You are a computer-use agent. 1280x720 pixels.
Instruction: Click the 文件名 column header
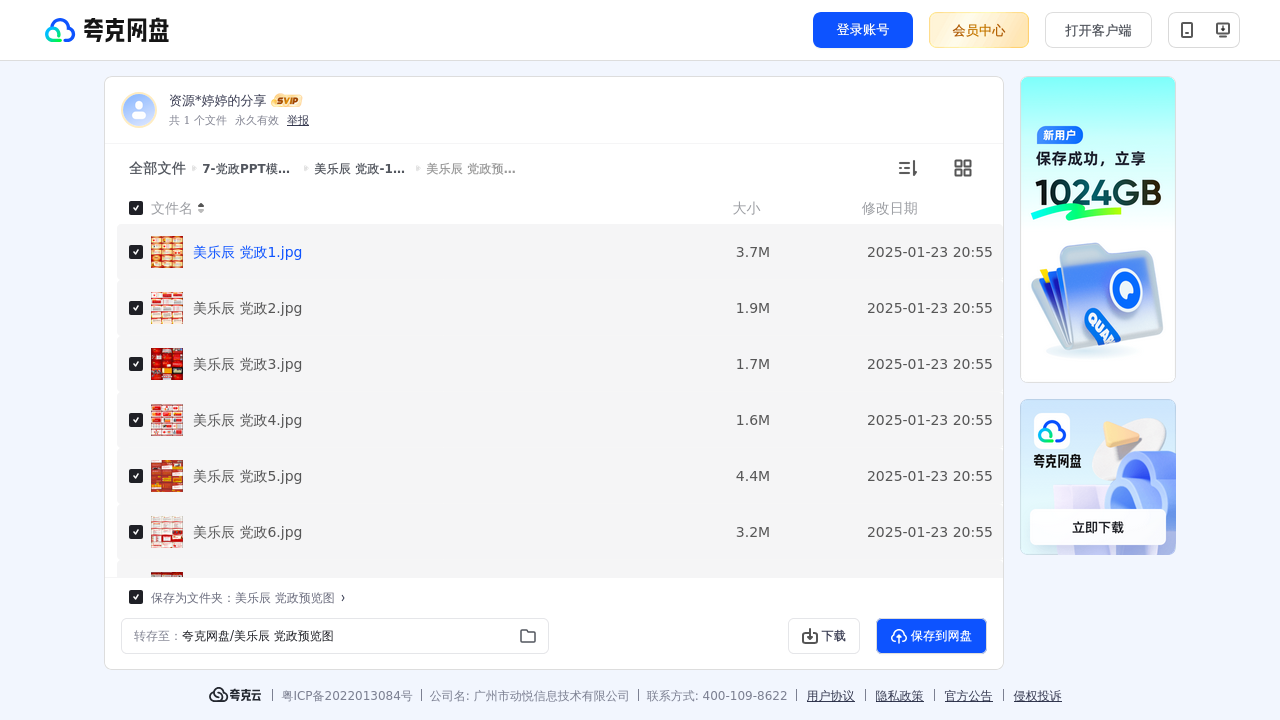coord(172,208)
